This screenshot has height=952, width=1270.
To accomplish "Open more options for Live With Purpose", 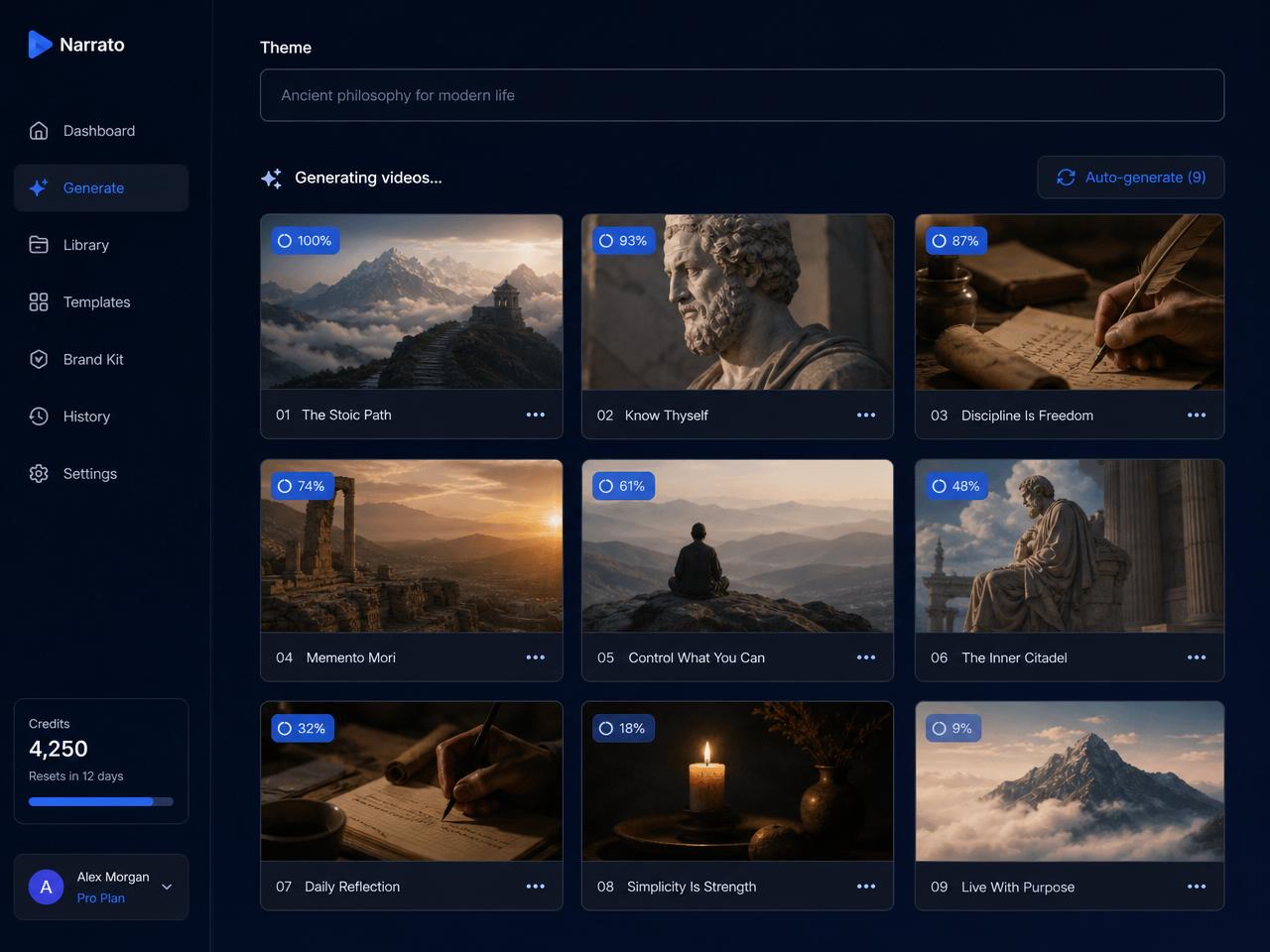I will pyautogui.click(x=1197, y=887).
